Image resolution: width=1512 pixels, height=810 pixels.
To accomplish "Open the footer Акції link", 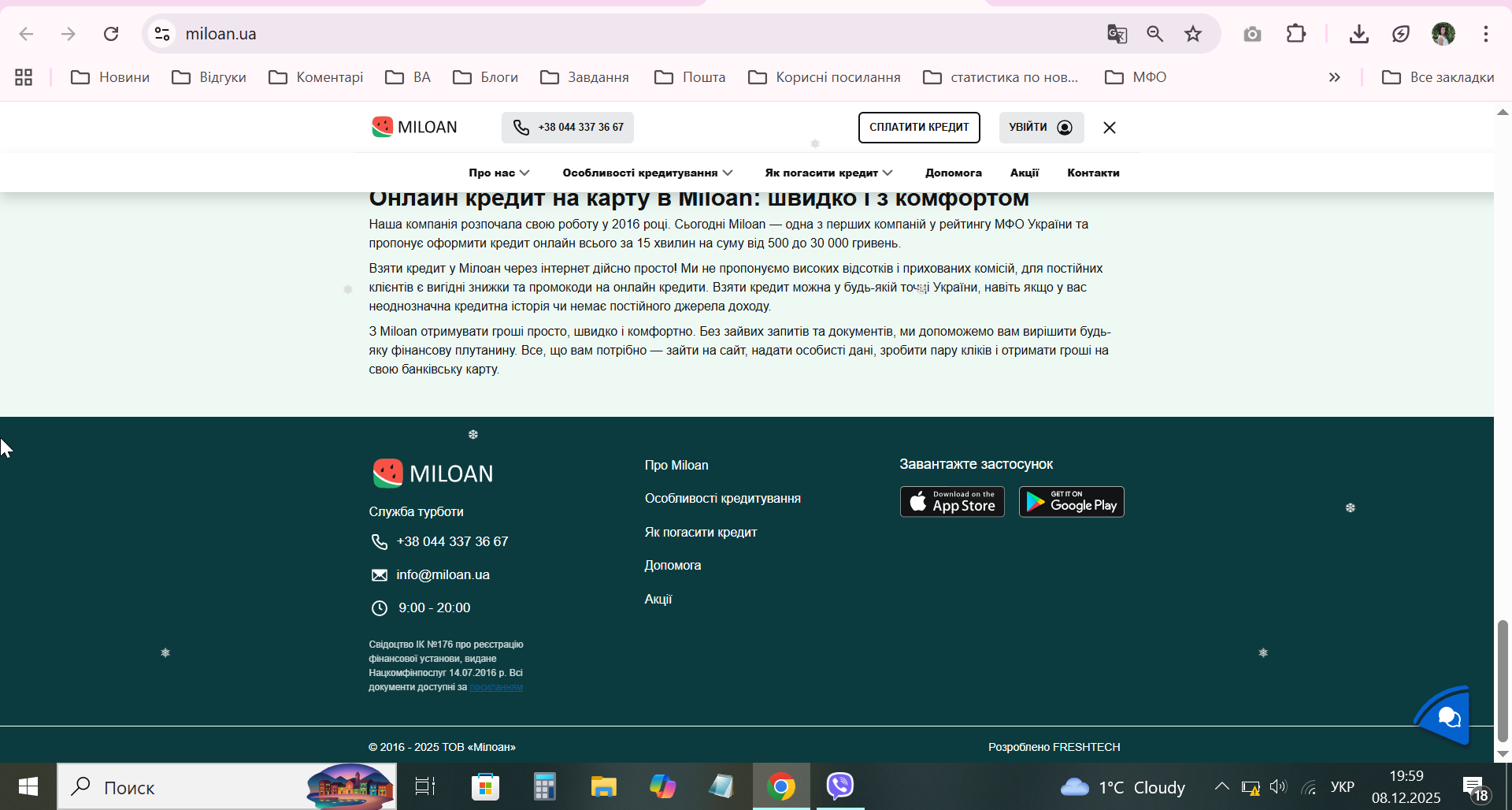I will [x=658, y=600].
